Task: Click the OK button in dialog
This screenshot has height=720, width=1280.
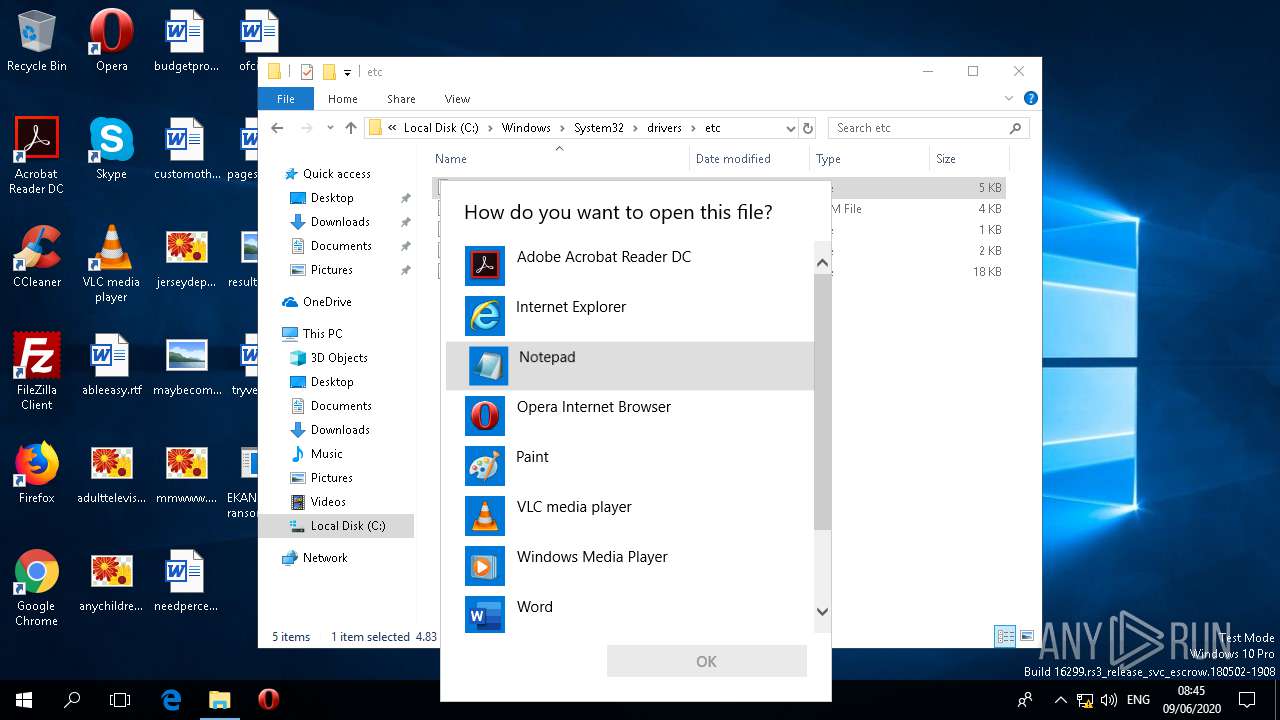Action: click(706, 661)
